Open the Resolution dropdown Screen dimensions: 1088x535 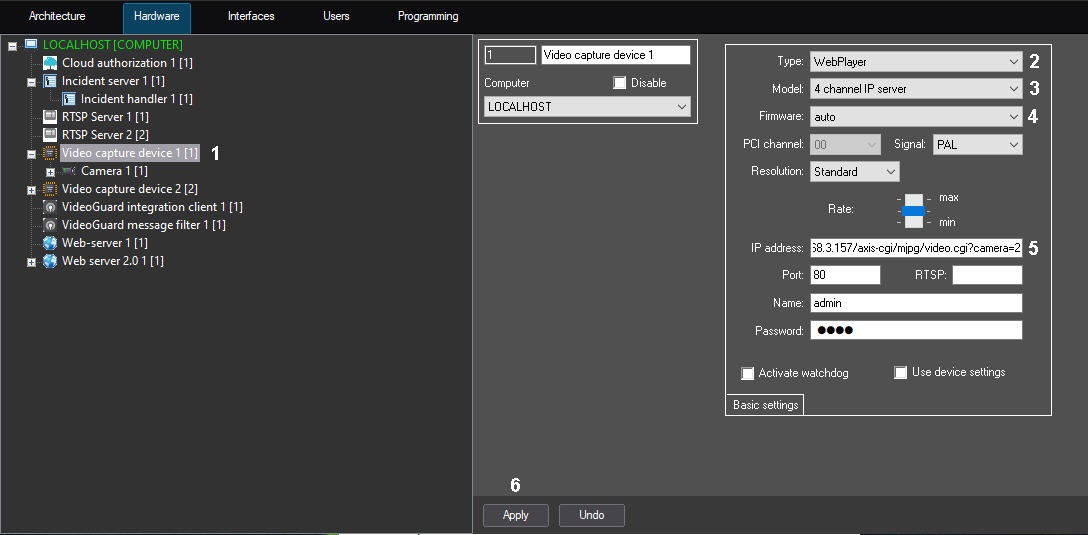coord(854,171)
